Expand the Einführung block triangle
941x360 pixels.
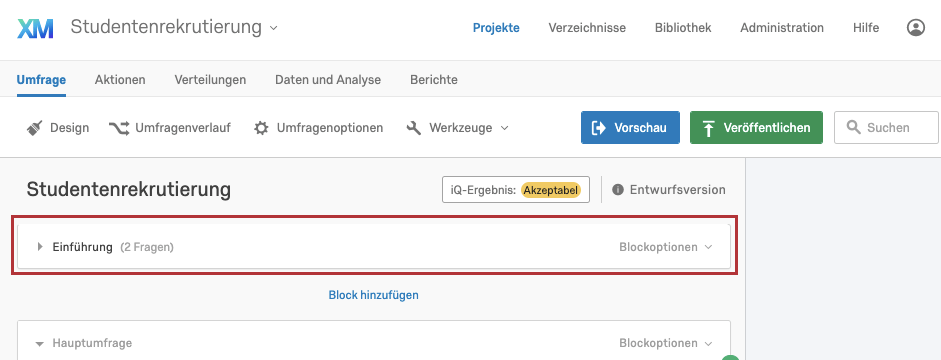[x=40, y=247]
